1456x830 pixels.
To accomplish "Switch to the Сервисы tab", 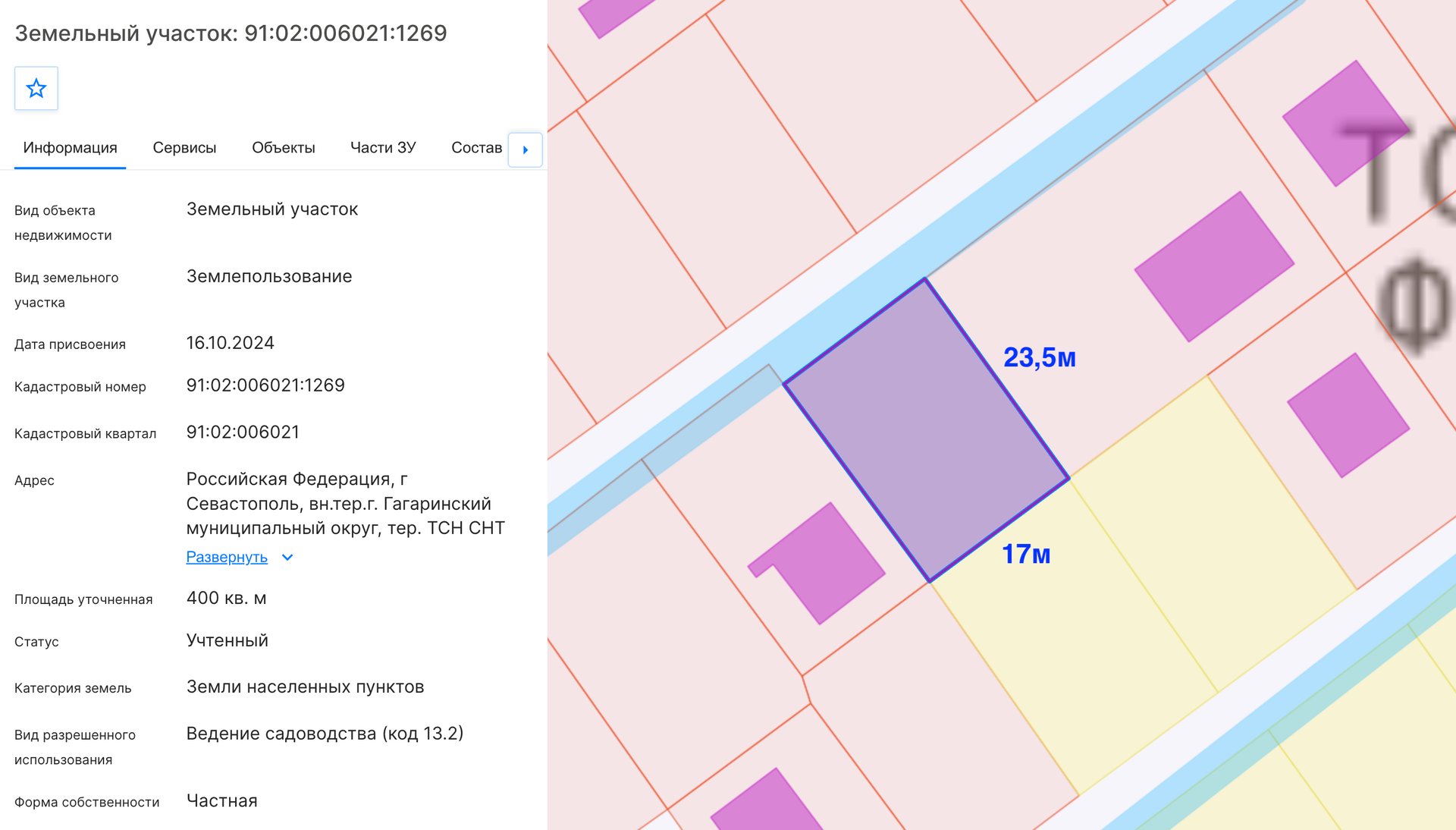I will (184, 148).
